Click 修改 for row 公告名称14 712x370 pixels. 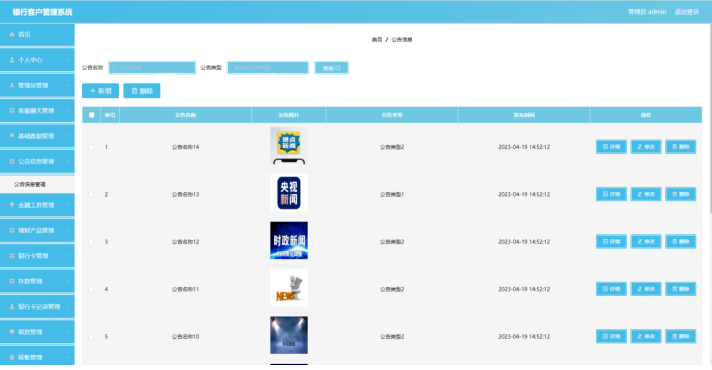coord(646,147)
